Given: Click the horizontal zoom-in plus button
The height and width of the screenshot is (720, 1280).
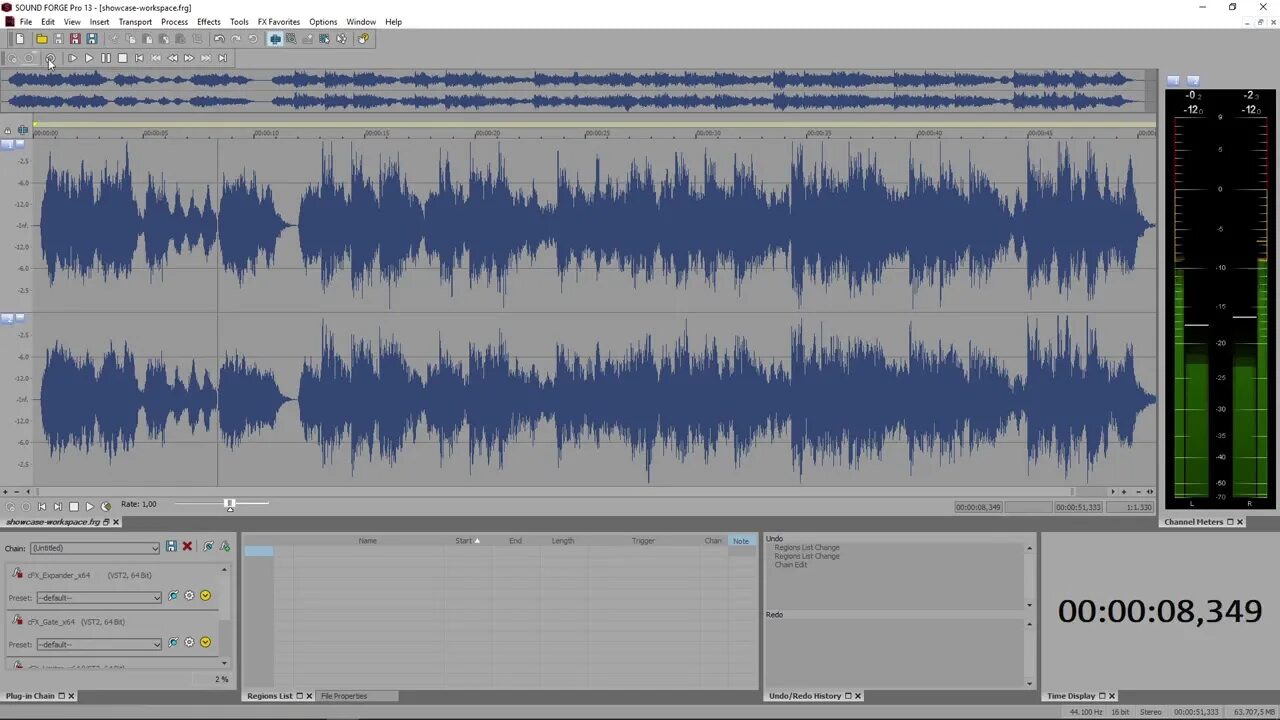Looking at the screenshot, I should coord(1124,492).
